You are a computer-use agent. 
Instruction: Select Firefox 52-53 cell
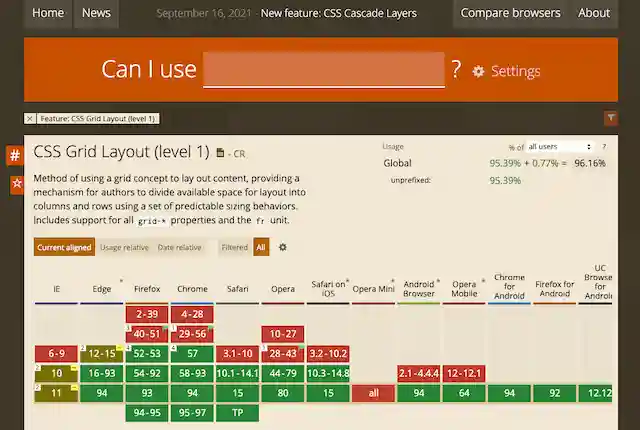[147, 354]
